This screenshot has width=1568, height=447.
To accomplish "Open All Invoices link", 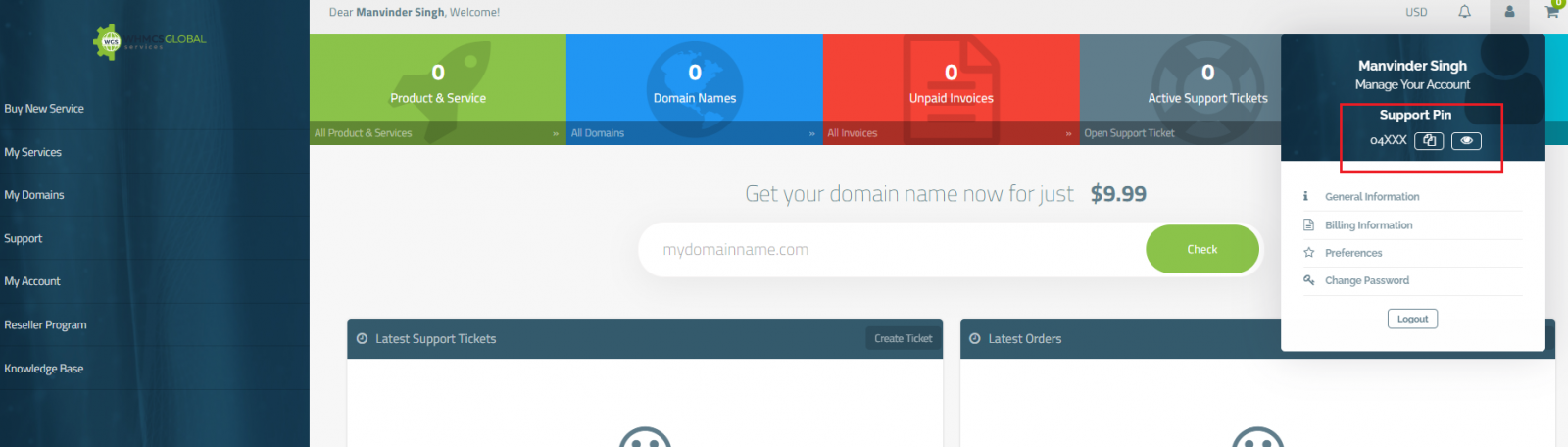I will (951, 133).
